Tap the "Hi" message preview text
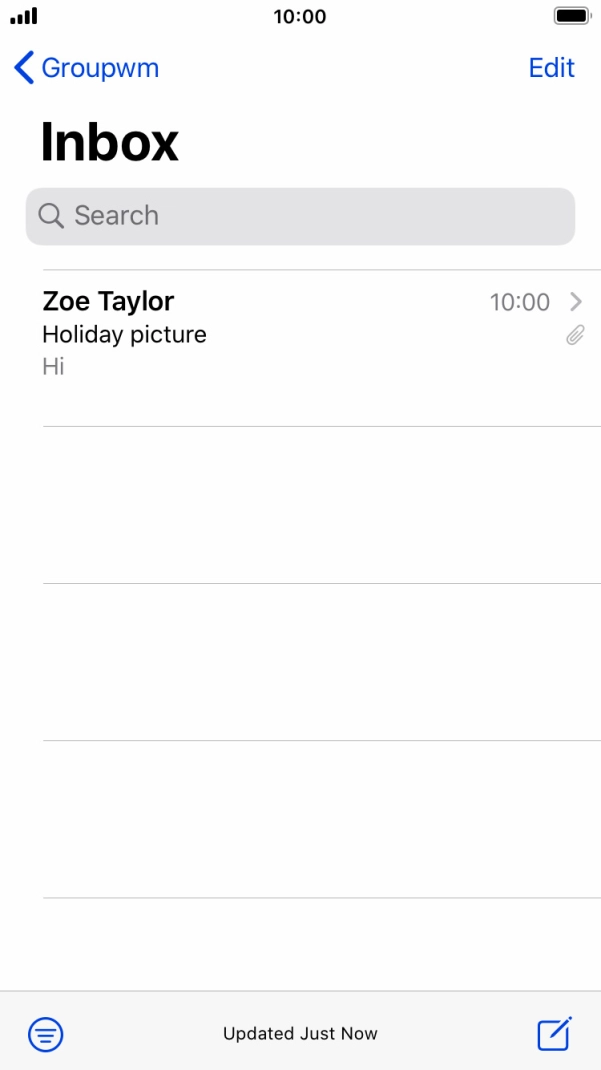 (53, 367)
